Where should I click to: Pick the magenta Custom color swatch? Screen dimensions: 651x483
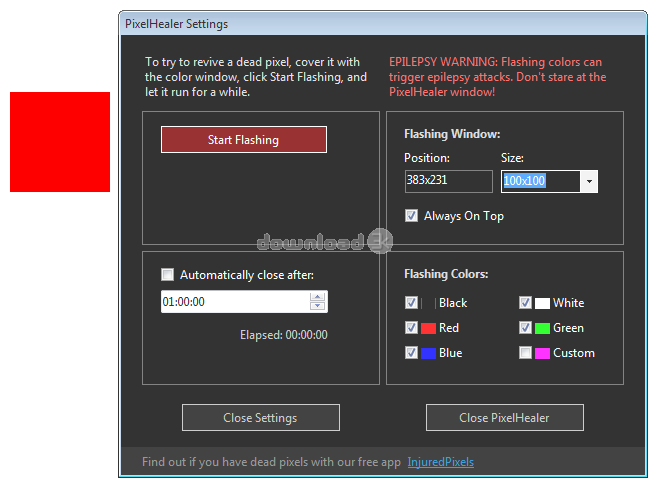(542, 353)
